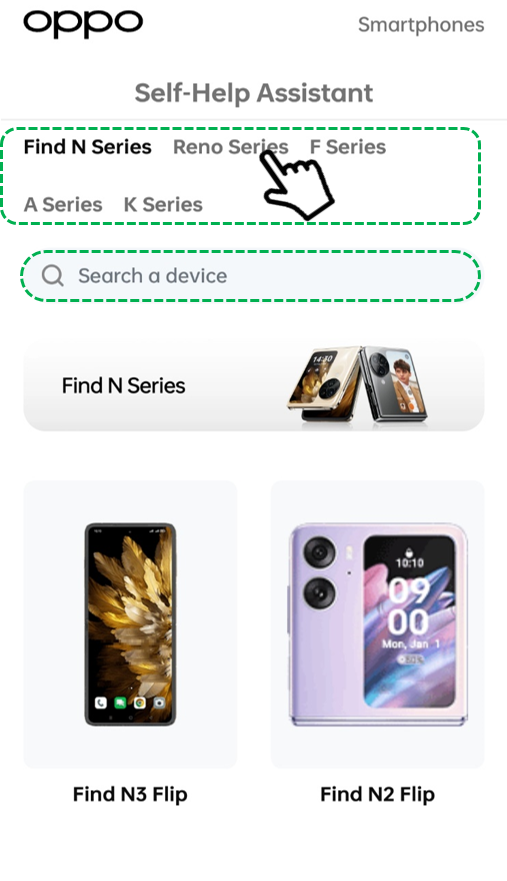Click the purple phone's dual camera lenses
Viewport: 507px width, 881px height.
point(320,572)
